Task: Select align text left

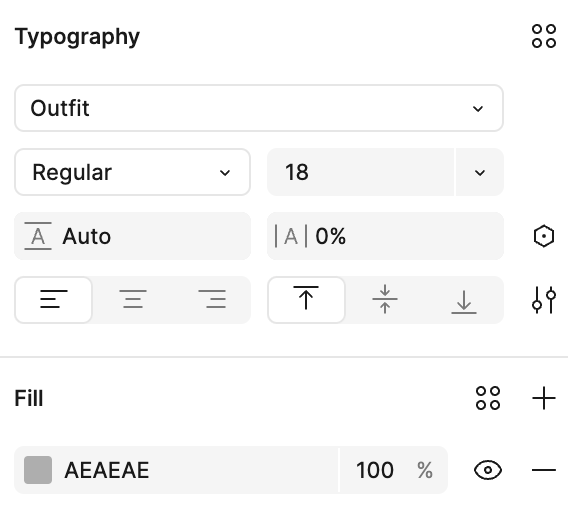Action: click(x=54, y=300)
